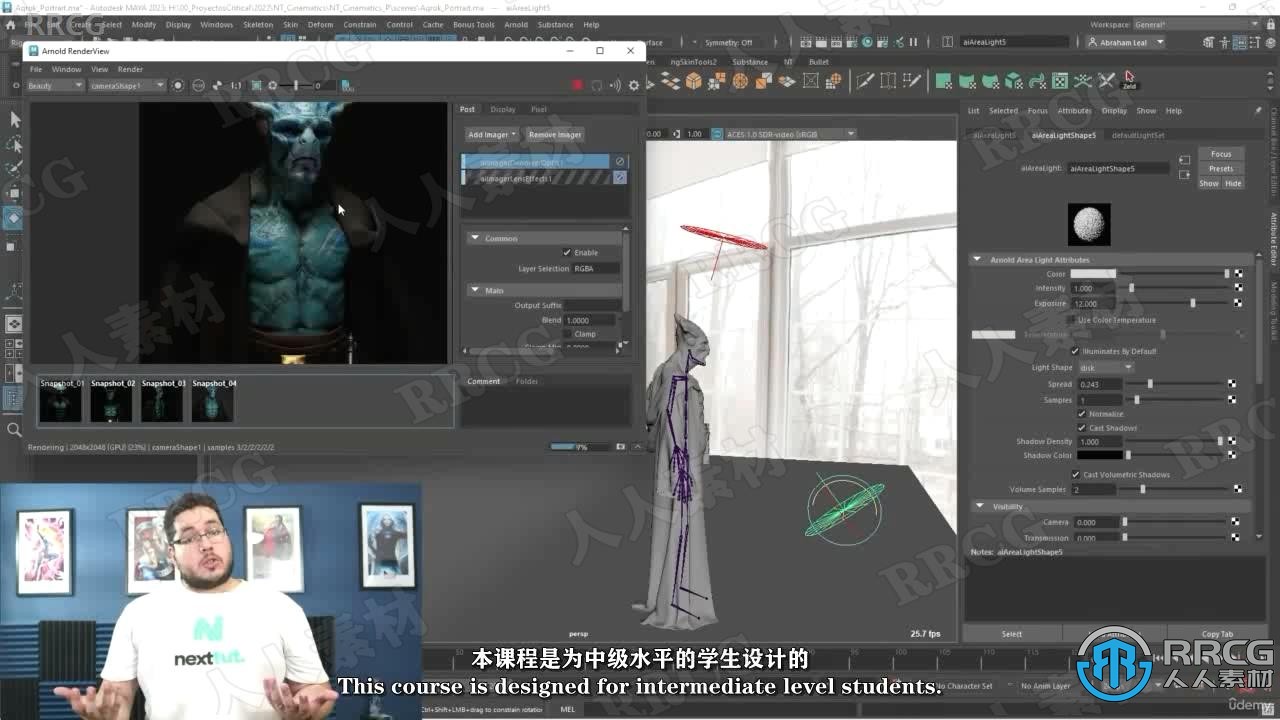
Task: Open Arnold RenderView settings gear icon
Action: 633,86
